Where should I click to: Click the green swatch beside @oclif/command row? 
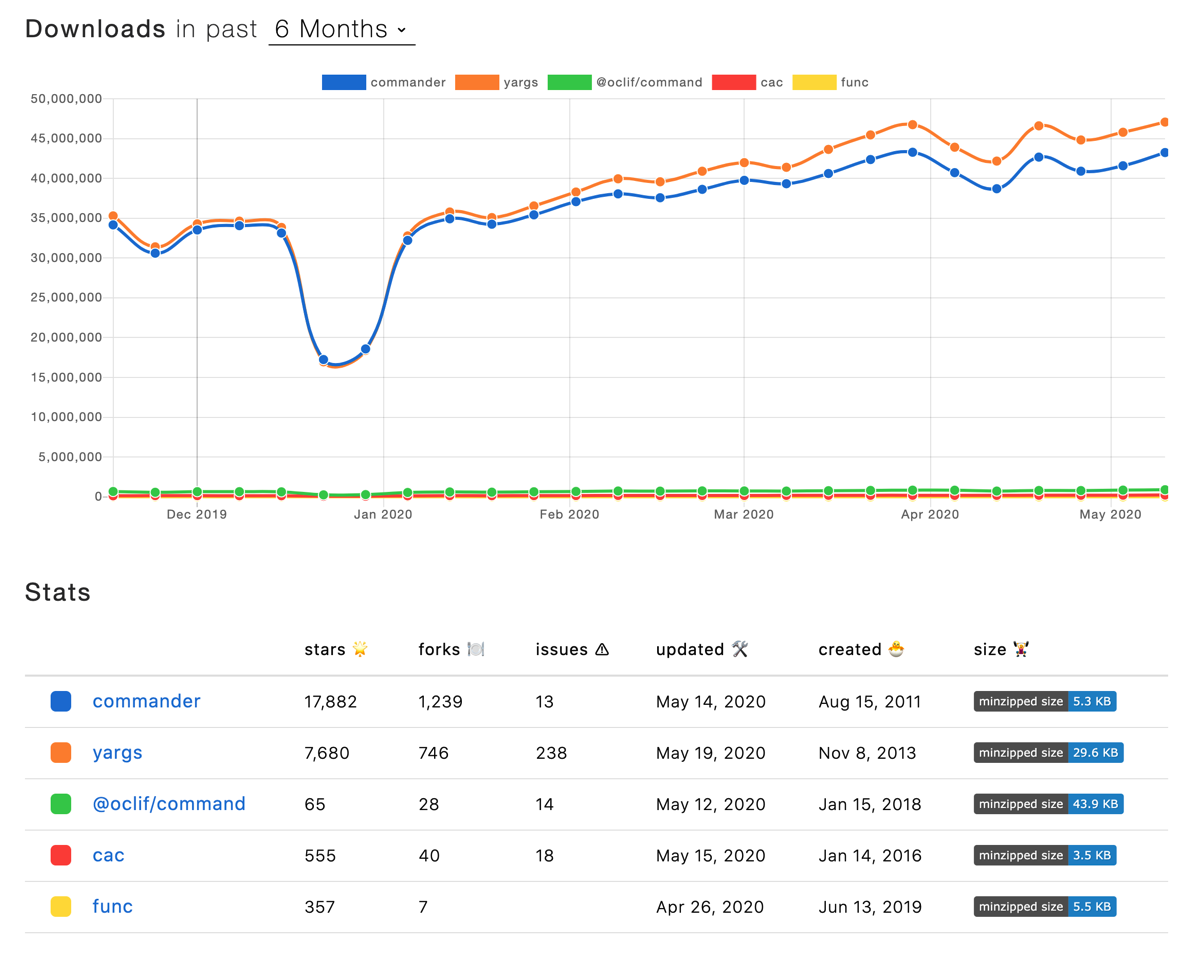tap(61, 804)
